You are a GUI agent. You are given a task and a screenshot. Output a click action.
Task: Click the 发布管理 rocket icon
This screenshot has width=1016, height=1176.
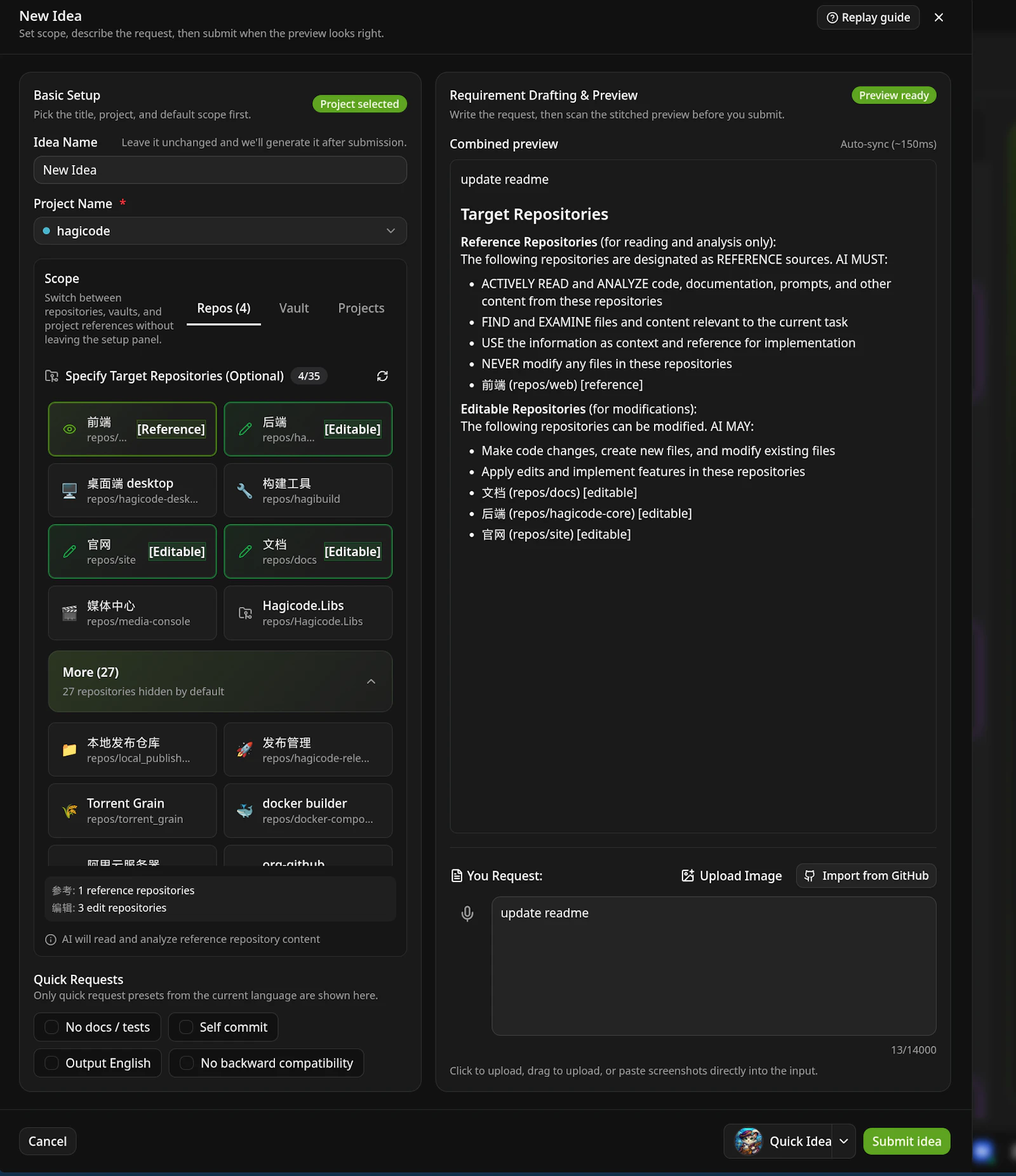click(245, 749)
